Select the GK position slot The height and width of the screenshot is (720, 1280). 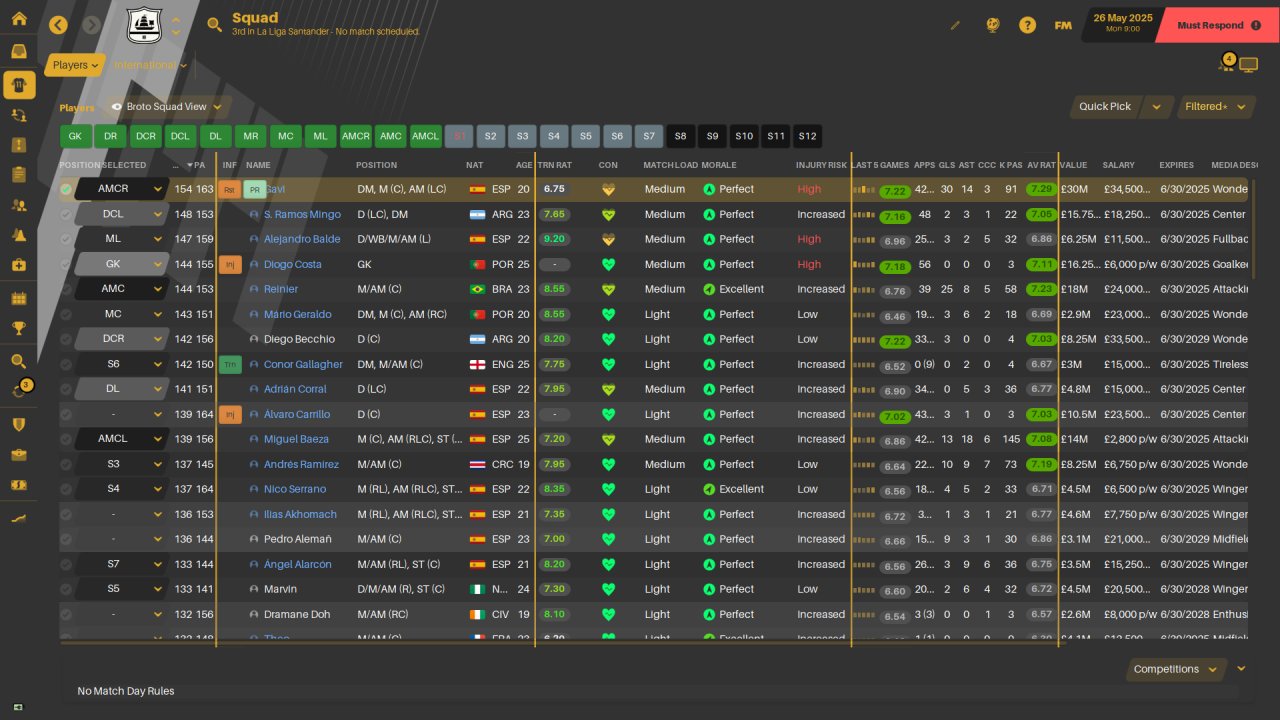(75, 136)
